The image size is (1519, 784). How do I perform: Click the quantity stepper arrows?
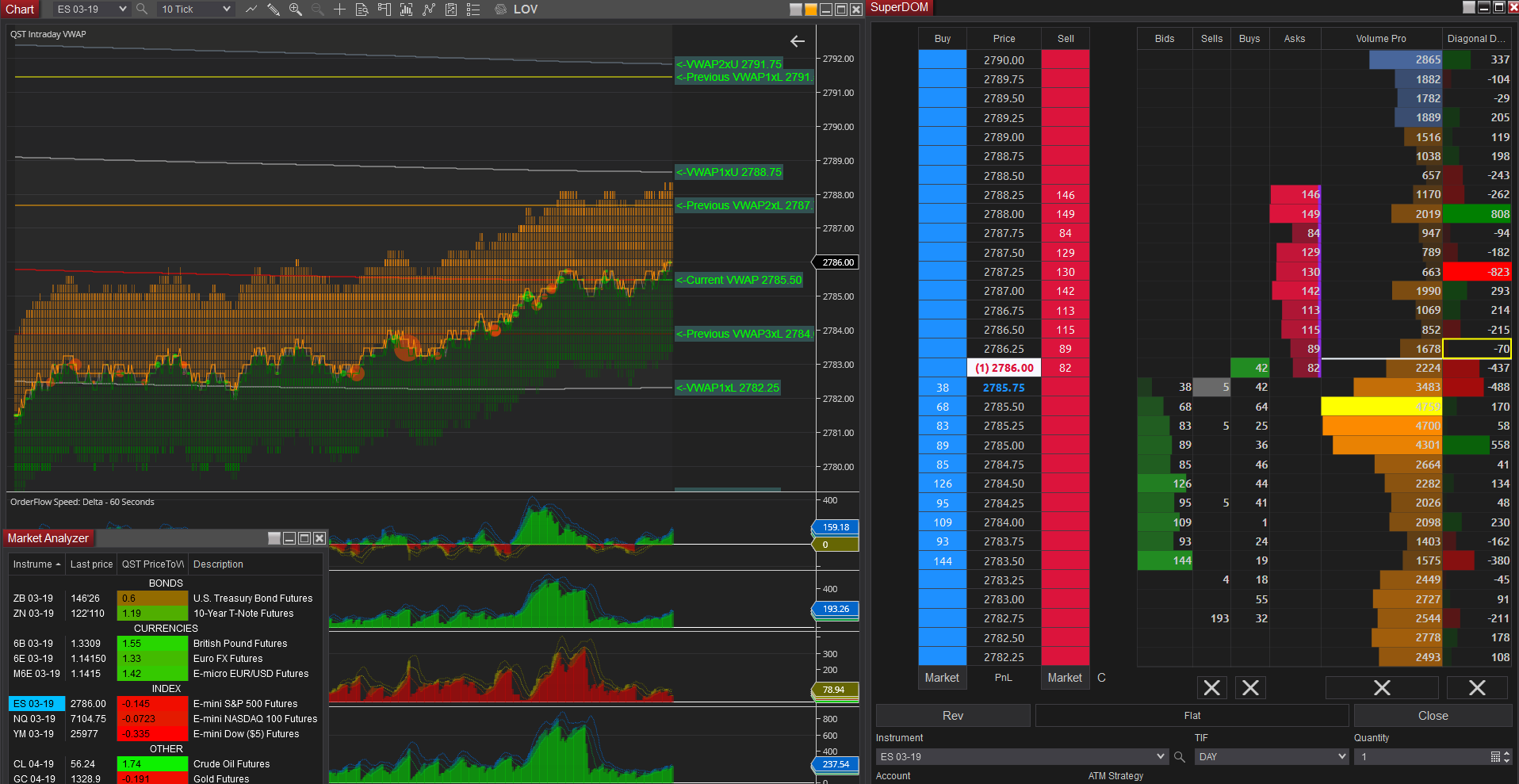(x=1507, y=757)
